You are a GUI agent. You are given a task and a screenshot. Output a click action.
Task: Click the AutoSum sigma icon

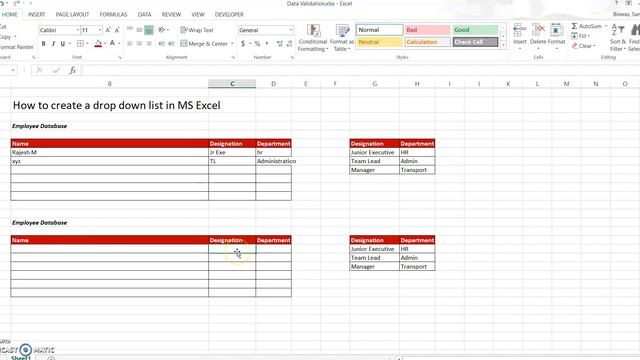tap(574, 26)
